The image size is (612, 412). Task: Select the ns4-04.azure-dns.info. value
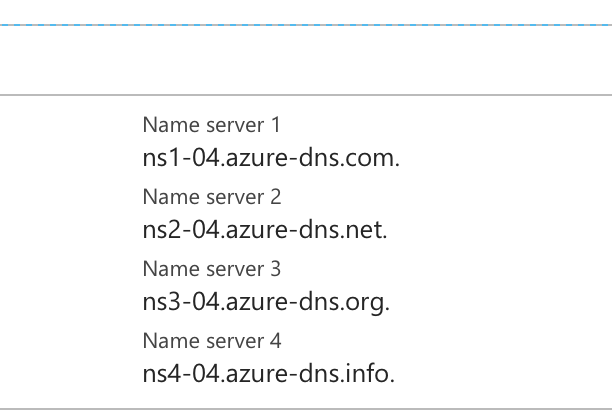(x=269, y=373)
